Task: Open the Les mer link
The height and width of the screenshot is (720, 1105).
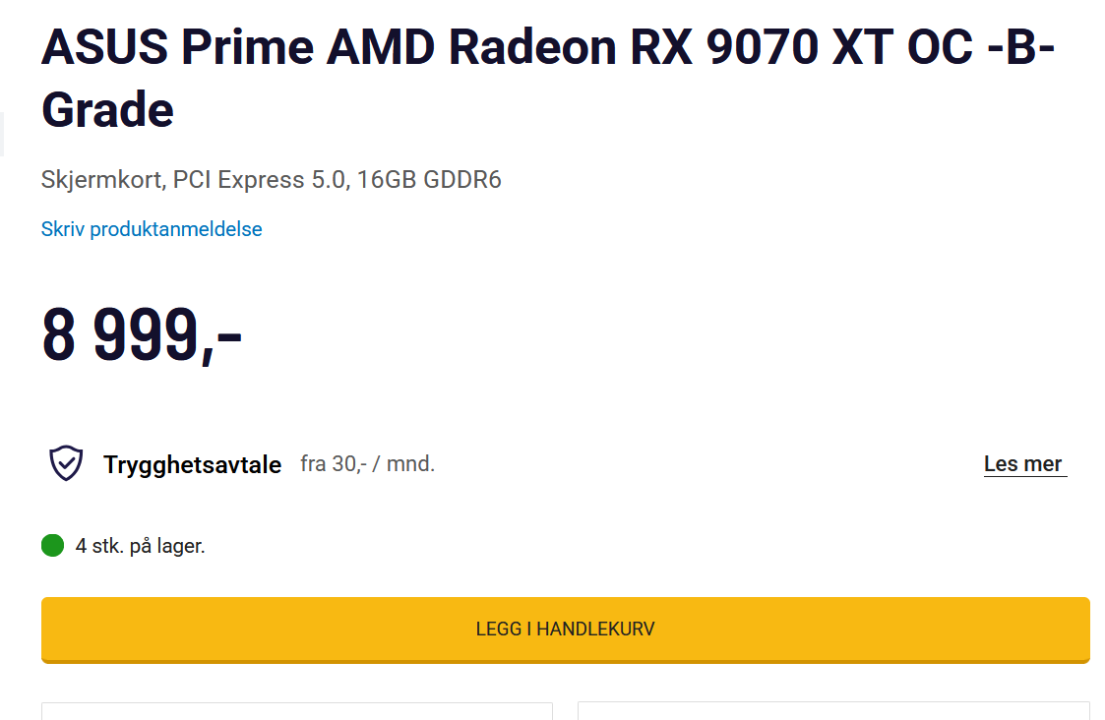Action: pyautogui.click(x=1024, y=464)
